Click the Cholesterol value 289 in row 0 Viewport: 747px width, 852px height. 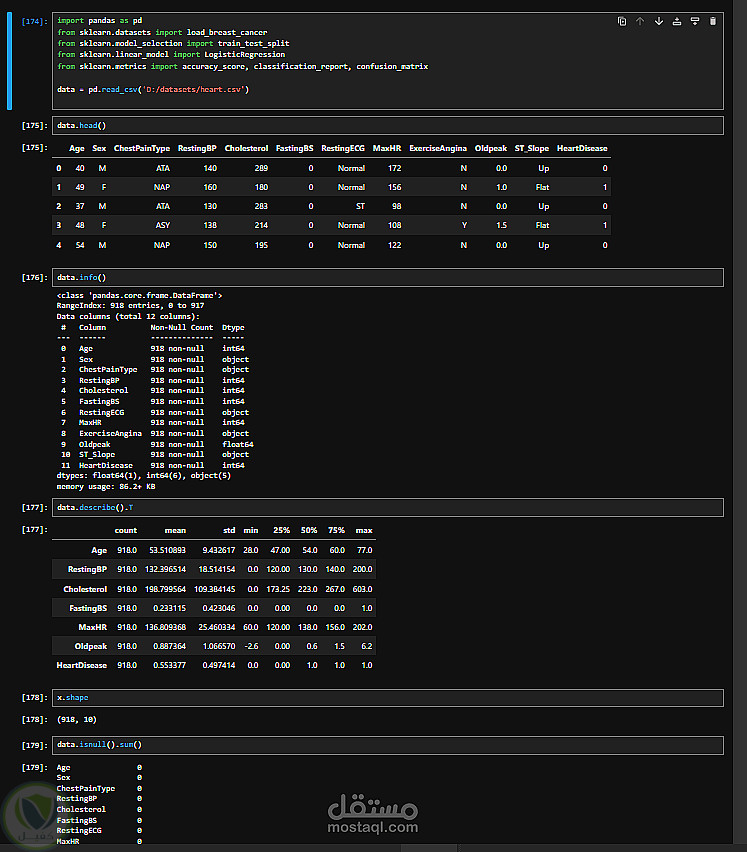coord(261,168)
